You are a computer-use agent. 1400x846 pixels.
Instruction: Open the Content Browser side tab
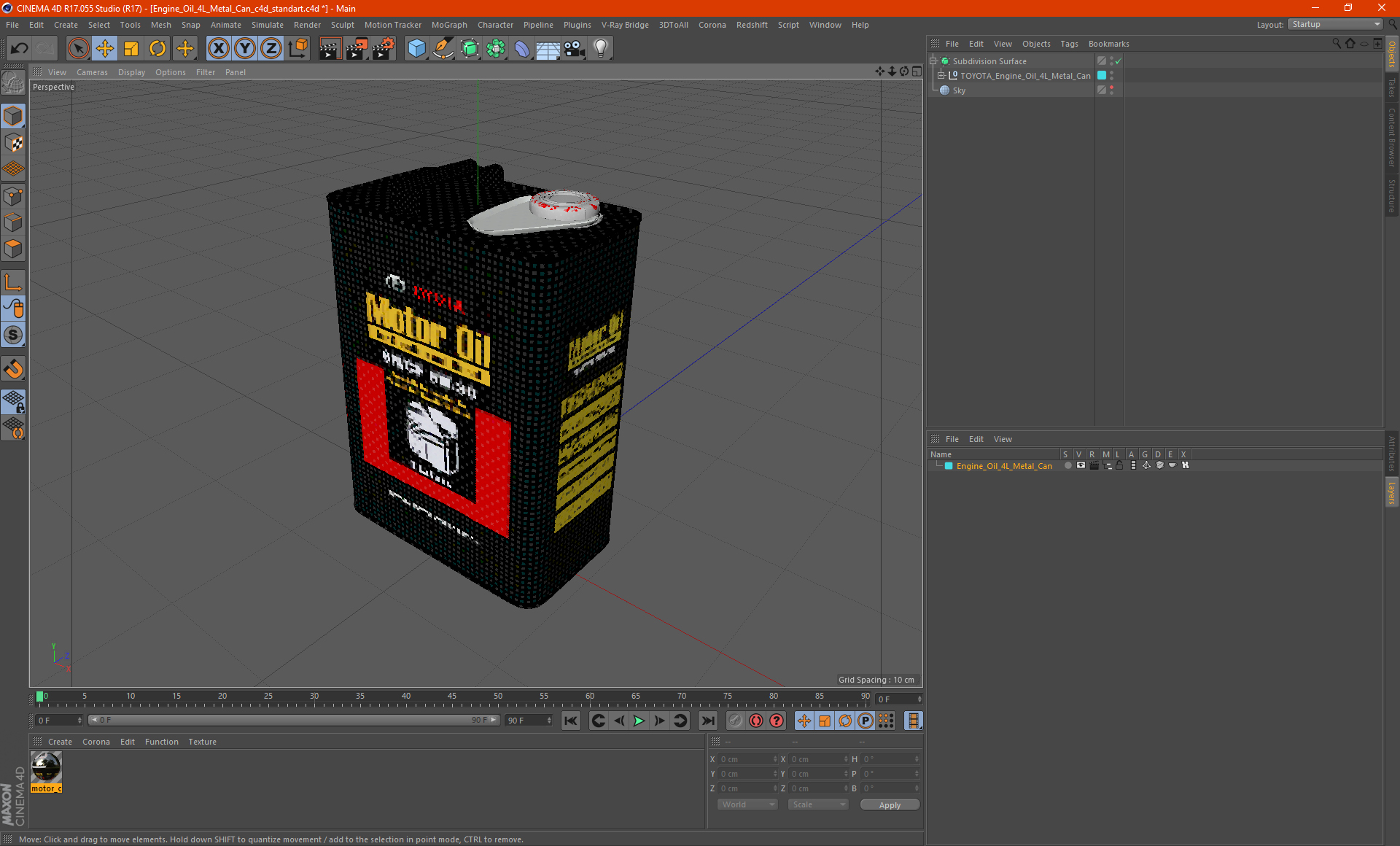[1392, 137]
